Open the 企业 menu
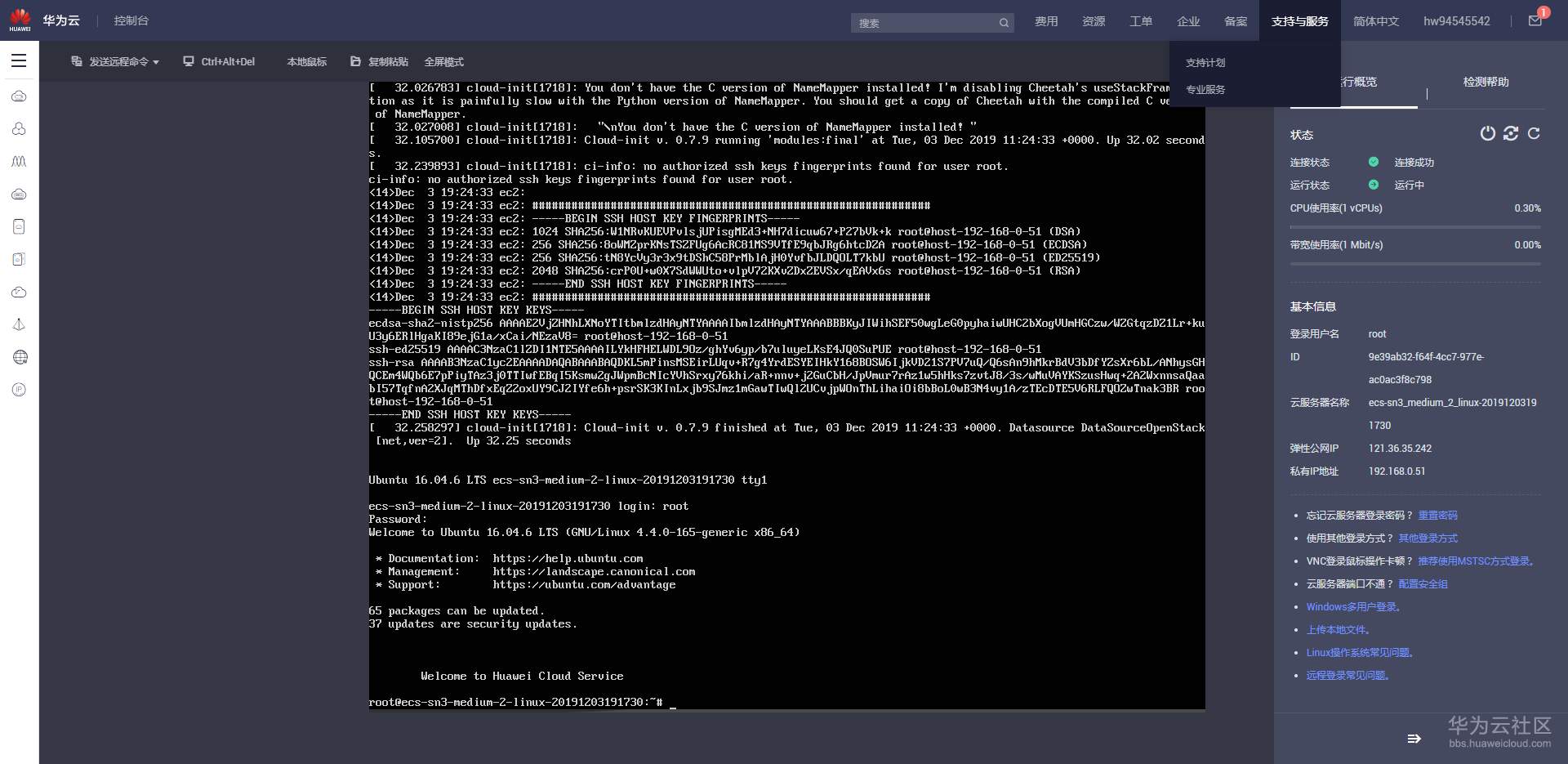Screen dimensions: 1568x764 click(x=1188, y=21)
